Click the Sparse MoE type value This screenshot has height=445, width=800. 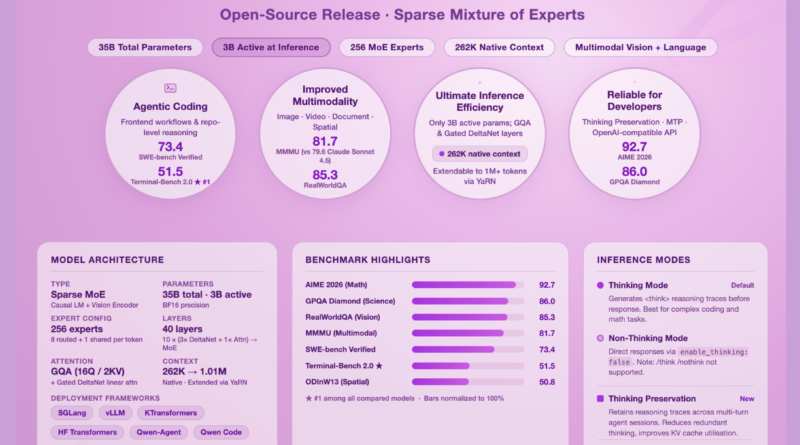click(78, 294)
